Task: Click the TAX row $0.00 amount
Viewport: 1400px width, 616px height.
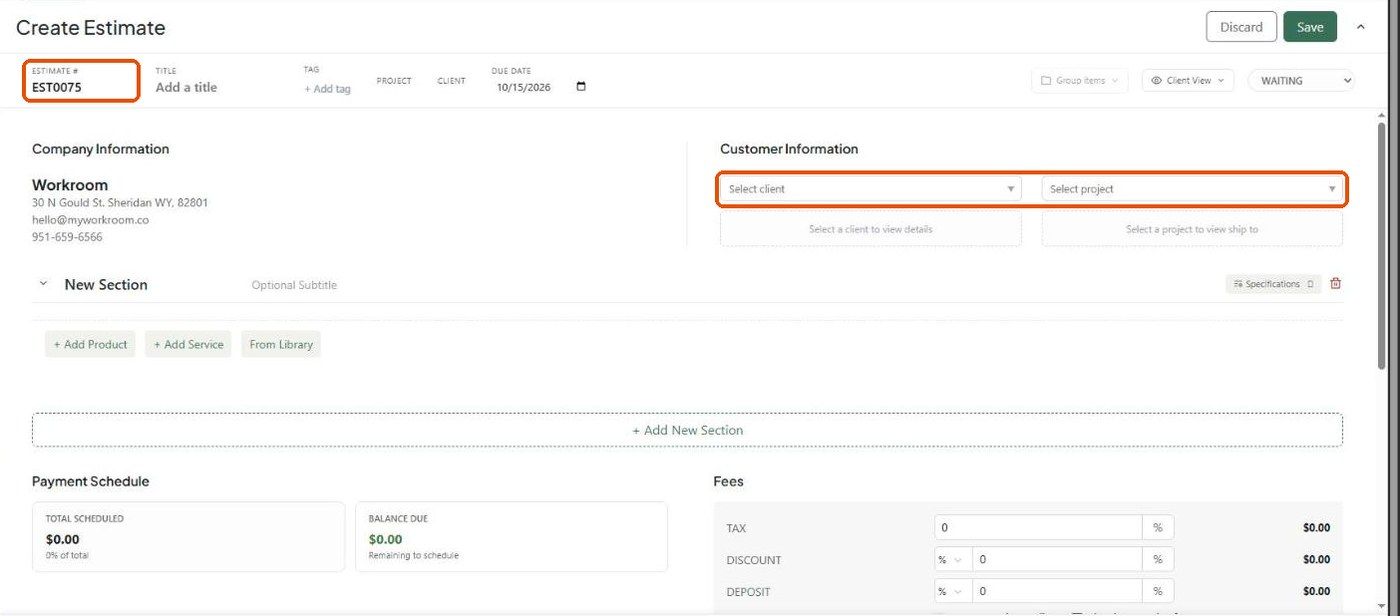Action: click(1316, 528)
